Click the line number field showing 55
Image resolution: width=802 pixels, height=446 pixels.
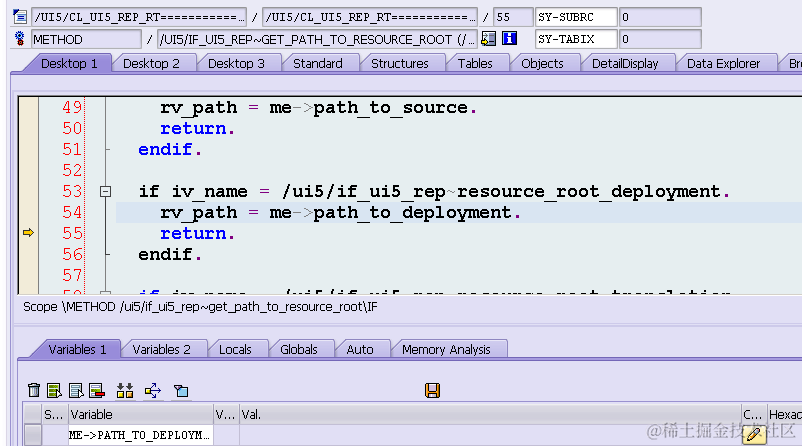pyautogui.click(x=513, y=17)
